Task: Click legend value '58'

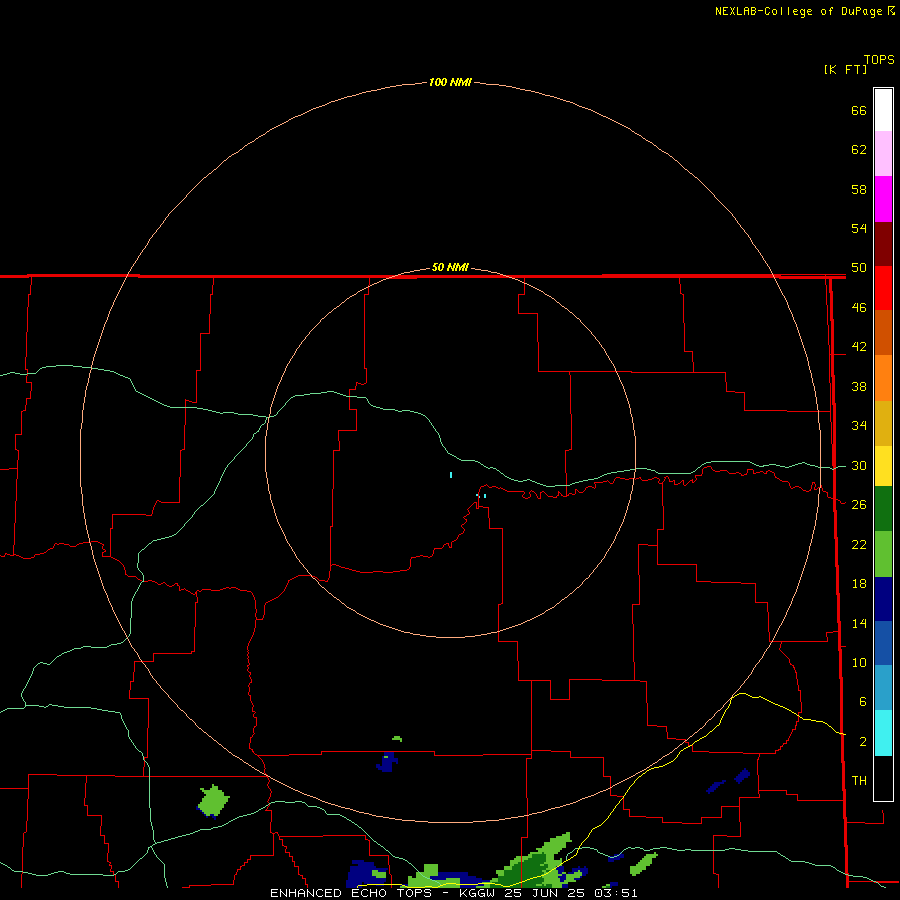Action: pos(859,189)
